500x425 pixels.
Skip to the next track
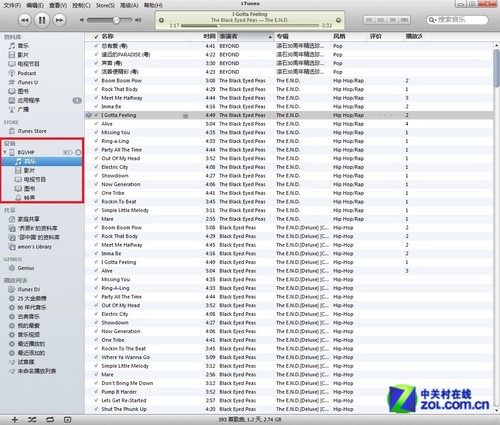[59, 20]
